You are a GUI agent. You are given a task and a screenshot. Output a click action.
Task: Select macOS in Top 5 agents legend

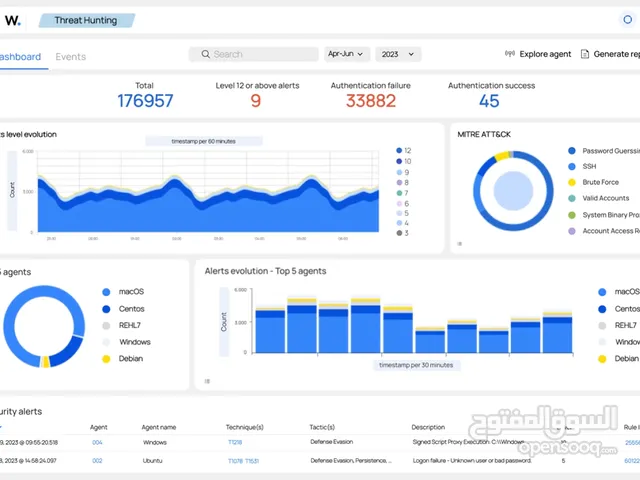pyautogui.click(x=123, y=292)
